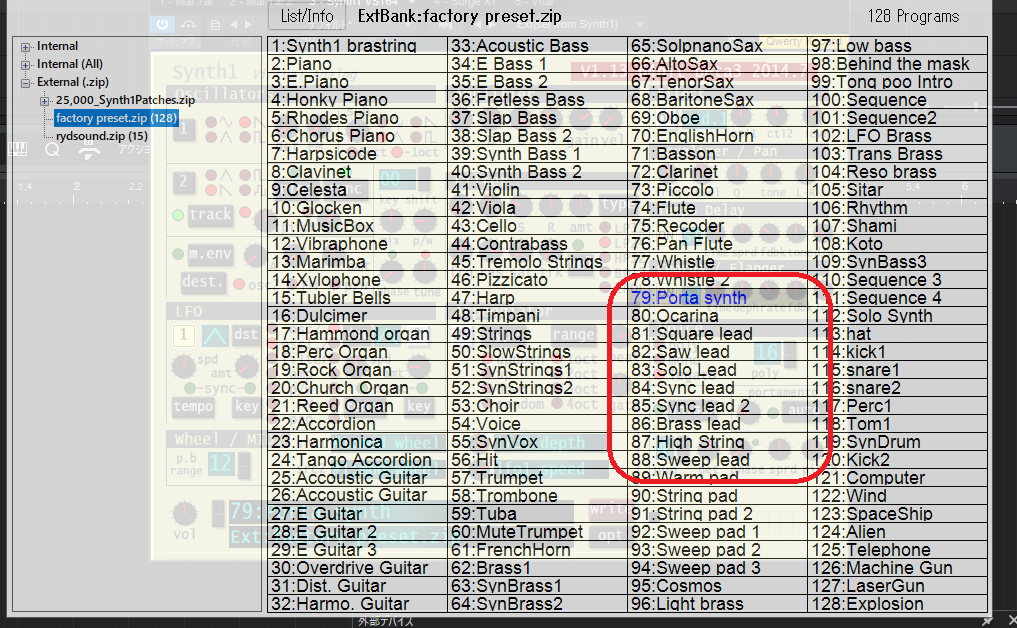Click the piano keyboard icon
The width and height of the screenshot is (1017, 628).
[18, 149]
